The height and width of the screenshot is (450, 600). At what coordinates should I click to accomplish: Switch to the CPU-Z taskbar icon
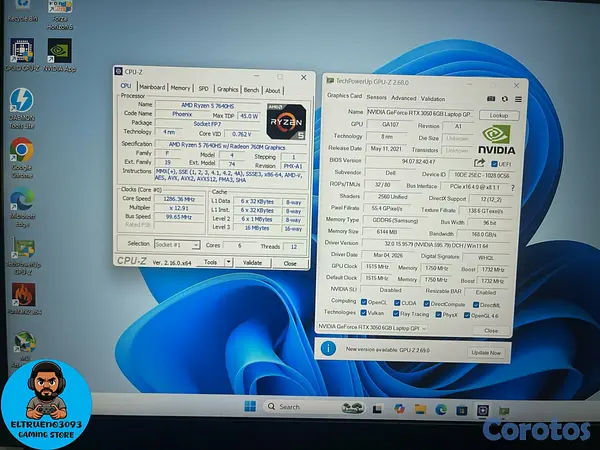pyautogui.click(x=483, y=410)
